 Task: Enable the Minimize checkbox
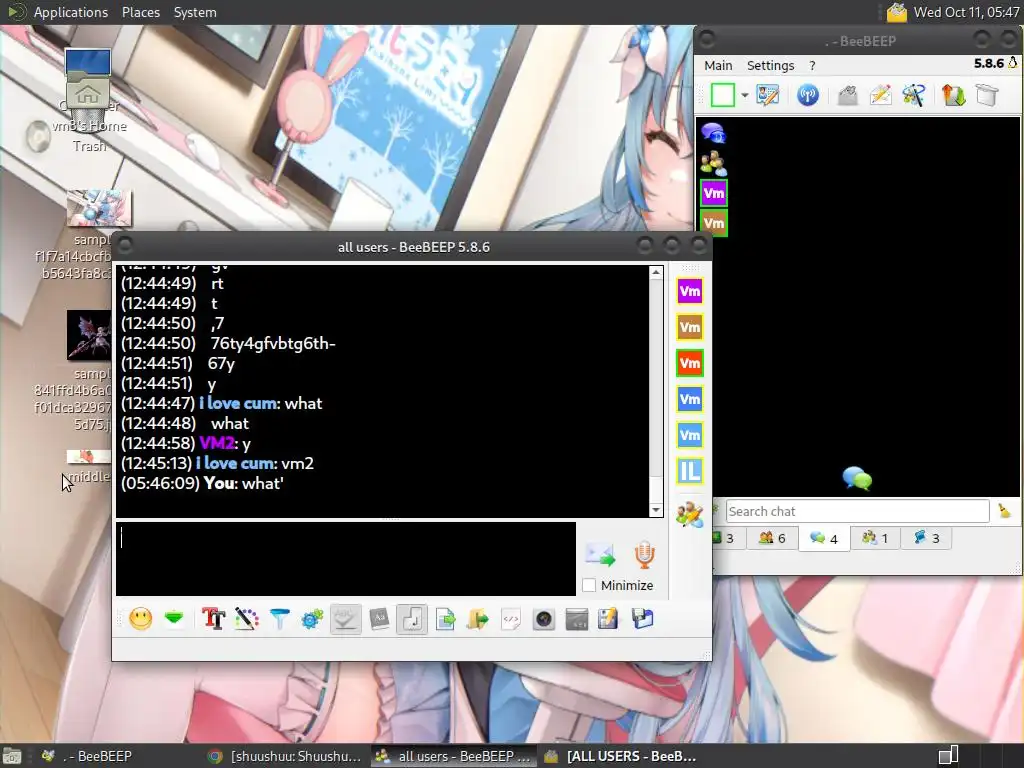click(589, 585)
